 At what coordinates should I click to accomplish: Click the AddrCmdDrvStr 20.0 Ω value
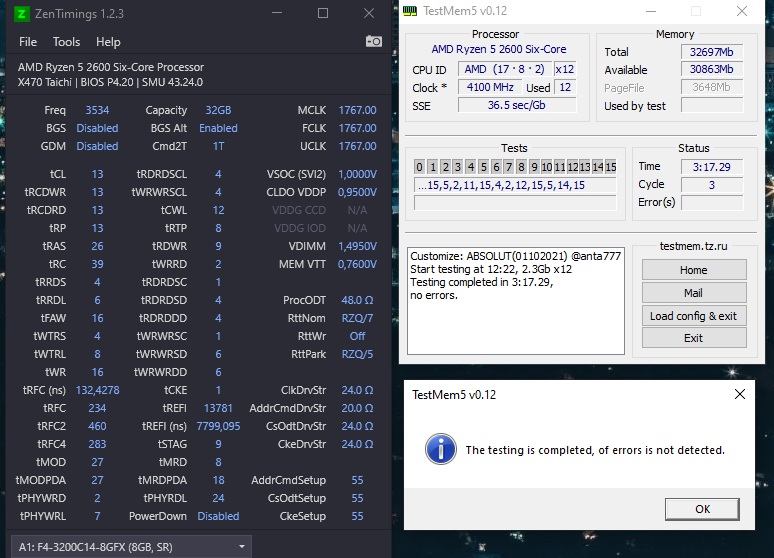click(357, 408)
